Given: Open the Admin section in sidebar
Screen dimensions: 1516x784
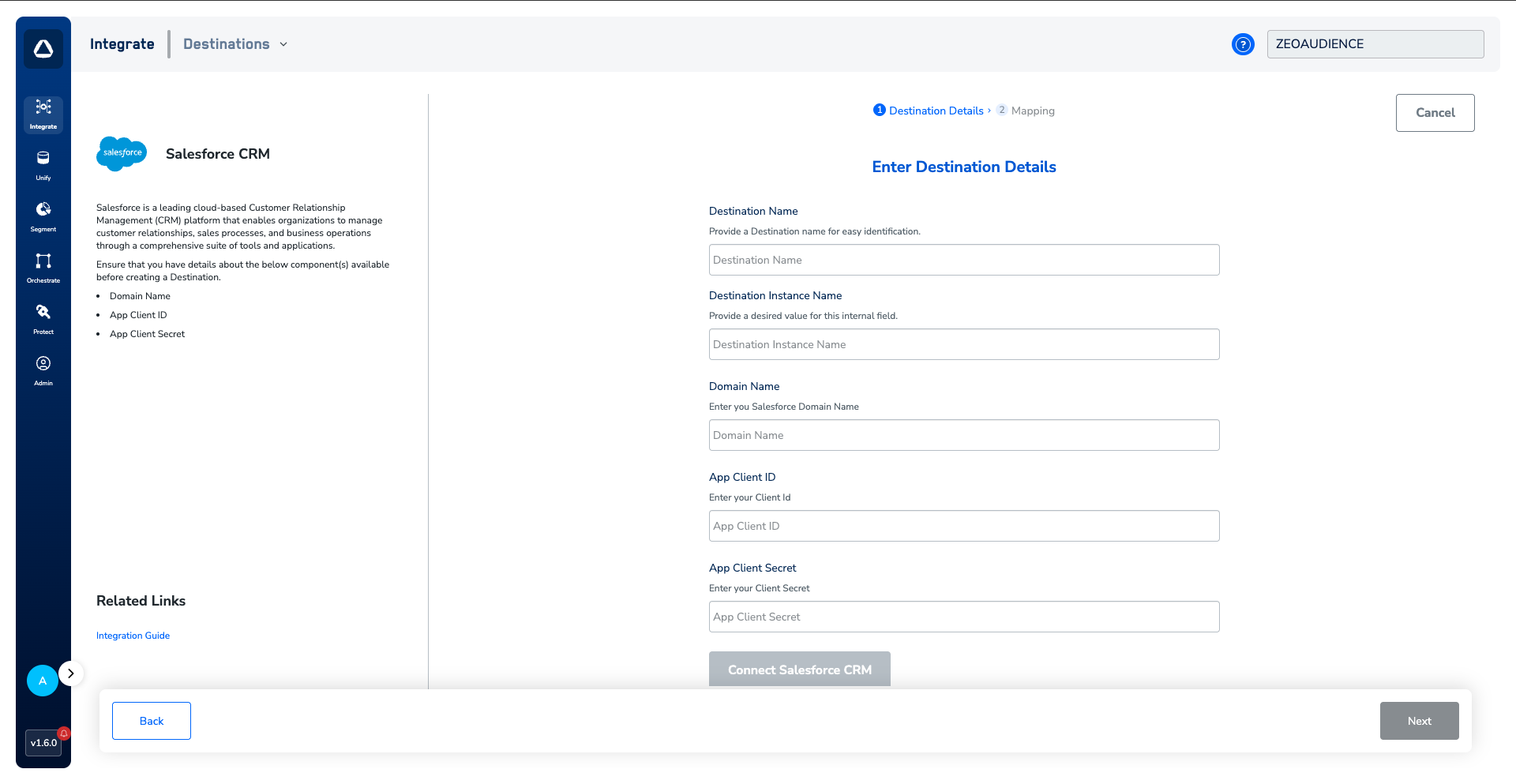Looking at the screenshot, I should 43,371.
